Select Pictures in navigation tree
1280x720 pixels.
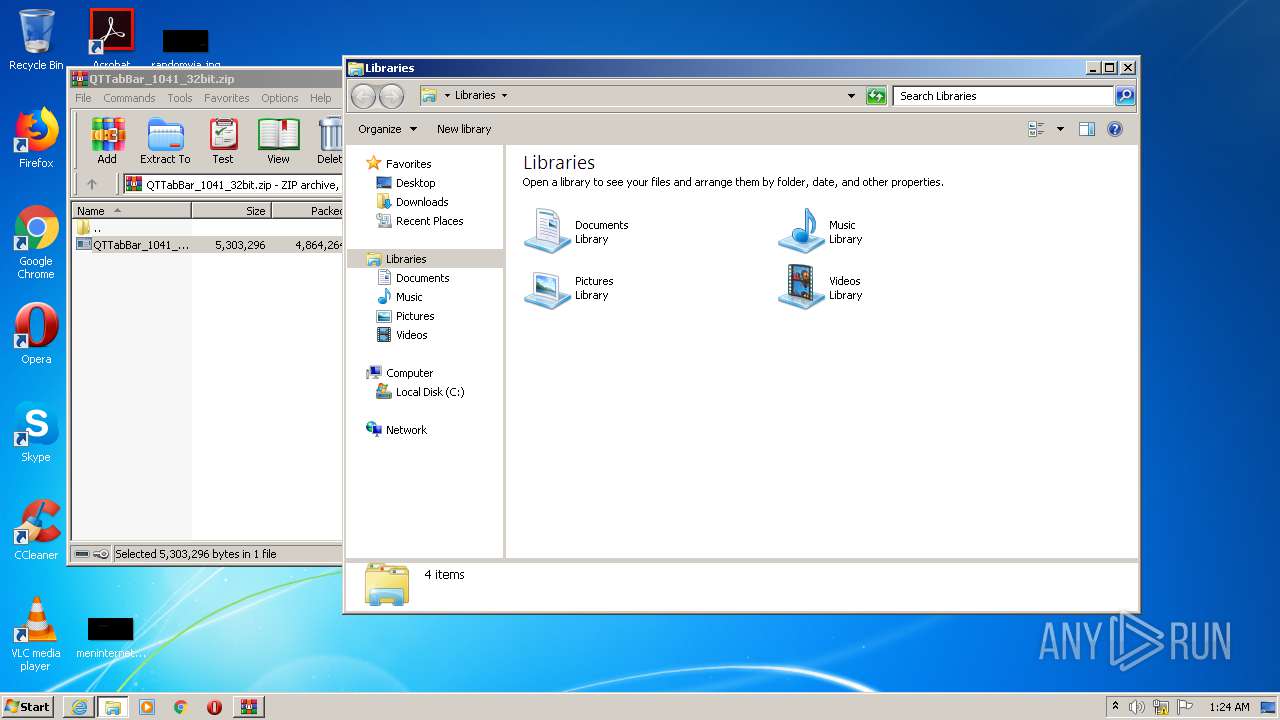tap(414, 316)
